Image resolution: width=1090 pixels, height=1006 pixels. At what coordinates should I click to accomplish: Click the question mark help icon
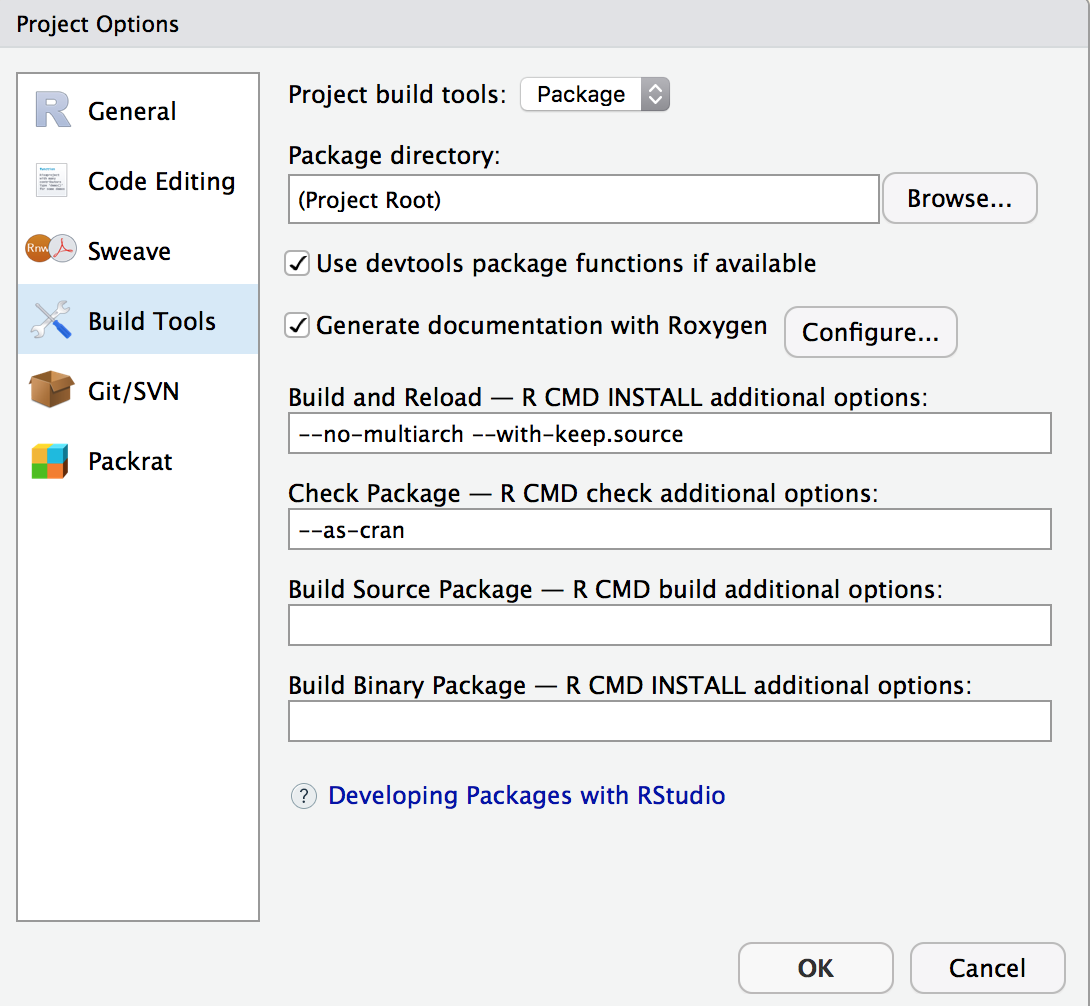[x=303, y=796]
